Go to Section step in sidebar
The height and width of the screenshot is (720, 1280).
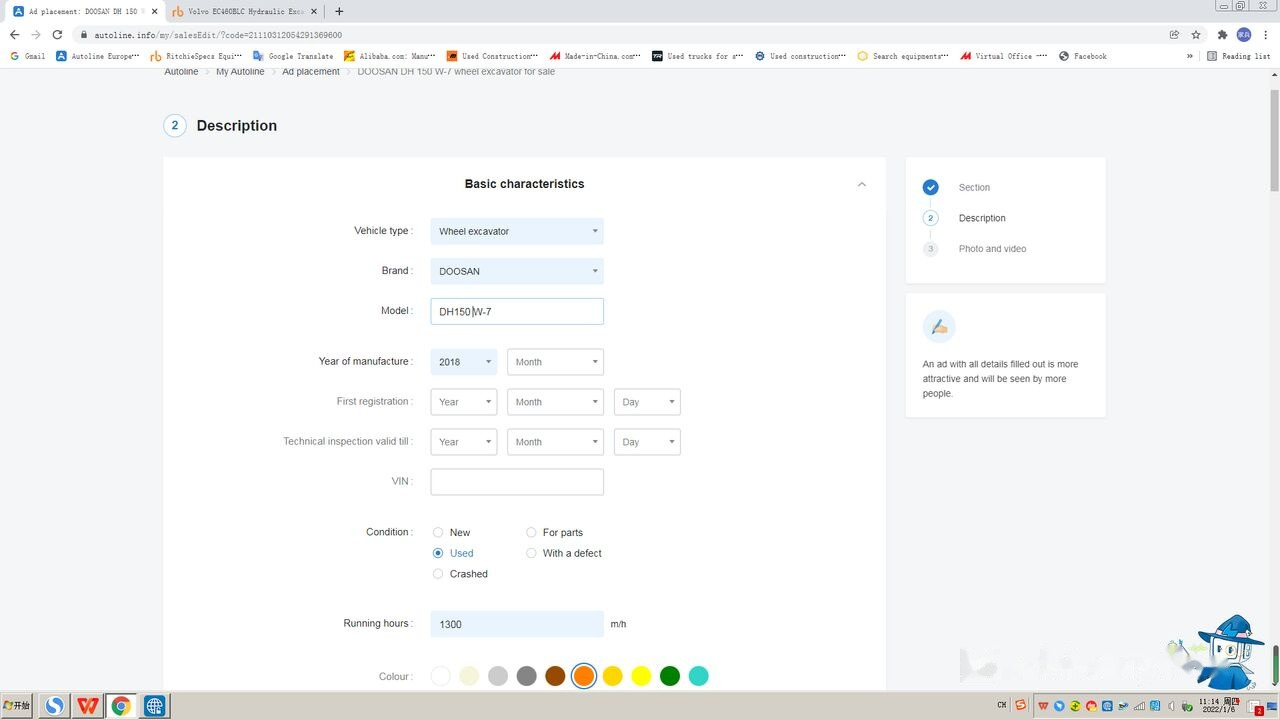tap(974, 187)
